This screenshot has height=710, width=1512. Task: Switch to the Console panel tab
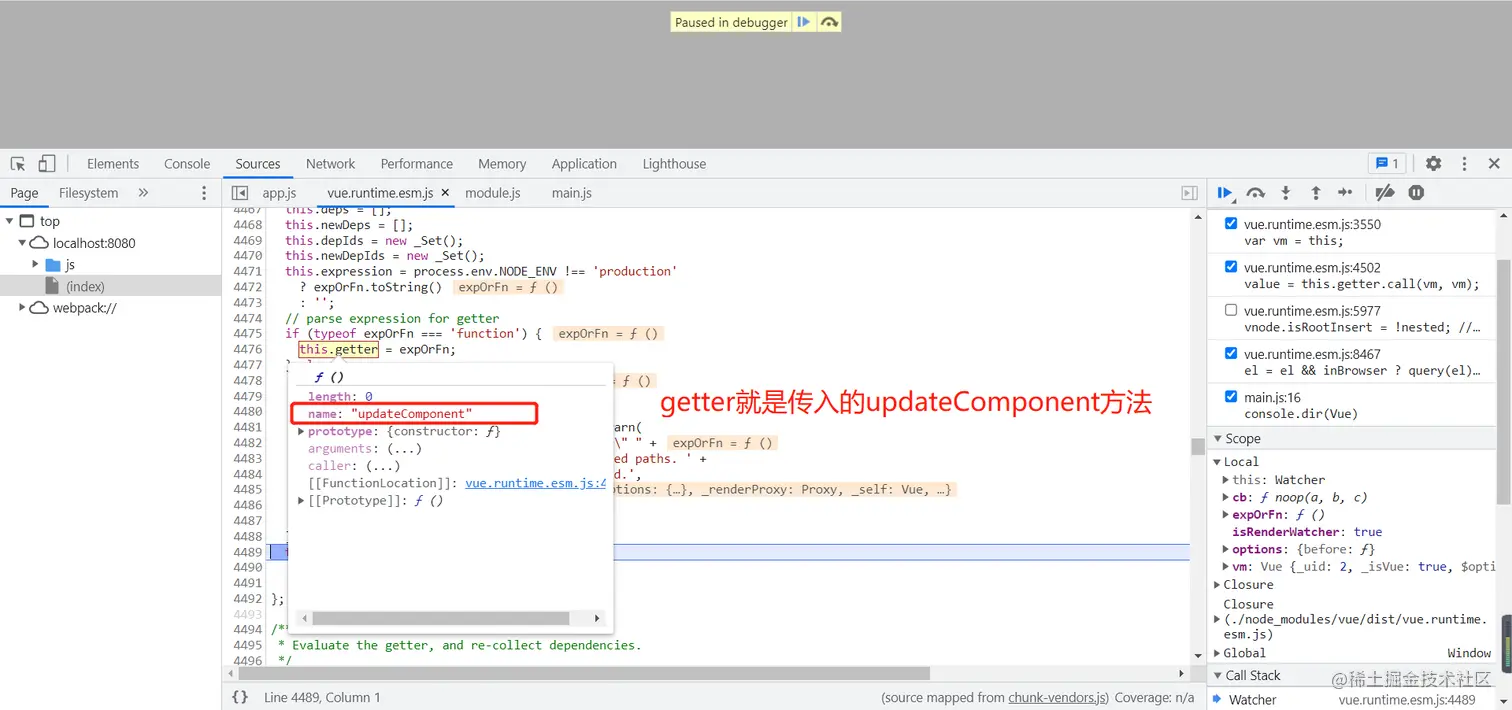(x=187, y=164)
